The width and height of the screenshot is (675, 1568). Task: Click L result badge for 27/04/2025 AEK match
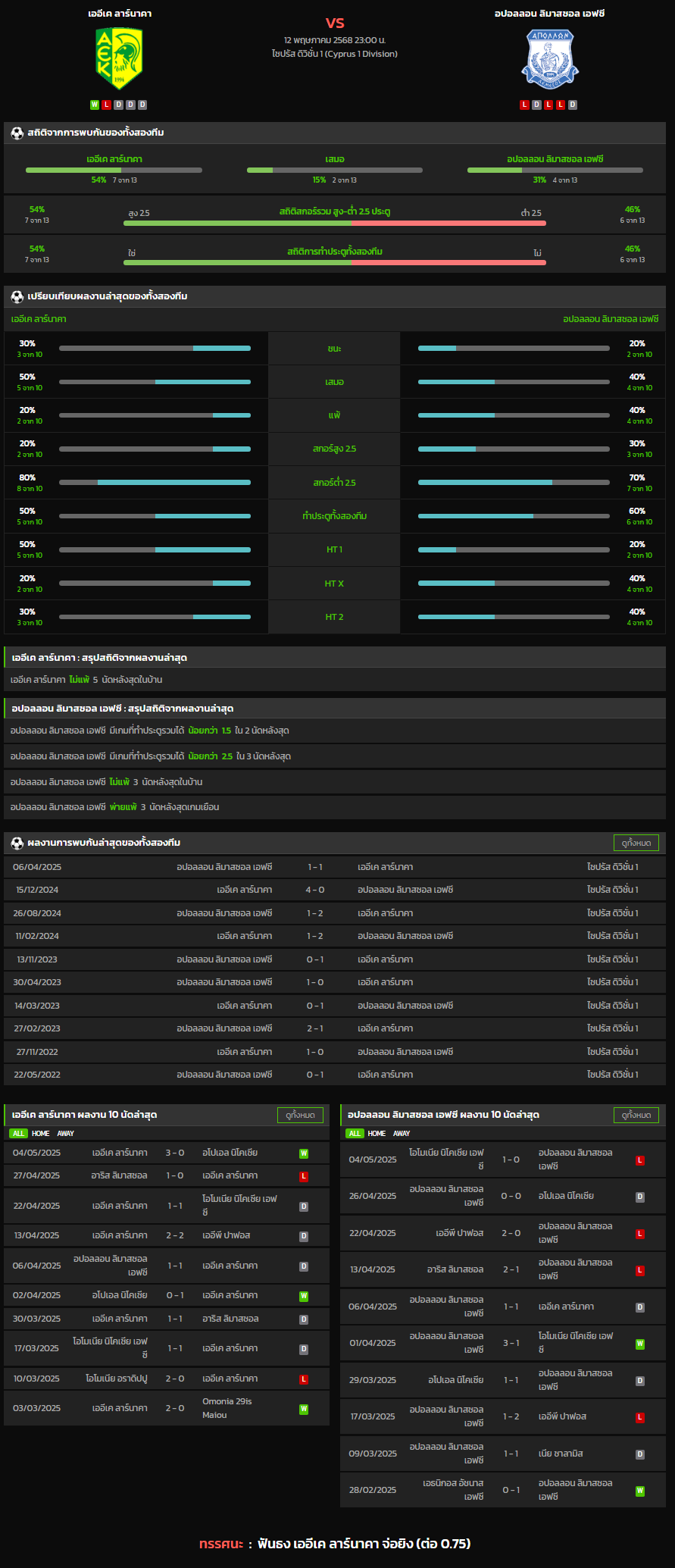(x=304, y=1176)
